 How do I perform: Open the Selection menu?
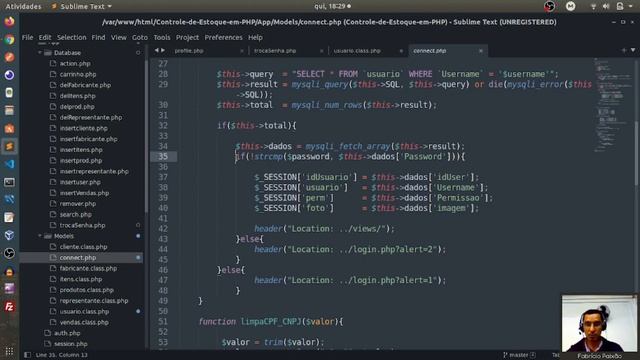point(71,37)
